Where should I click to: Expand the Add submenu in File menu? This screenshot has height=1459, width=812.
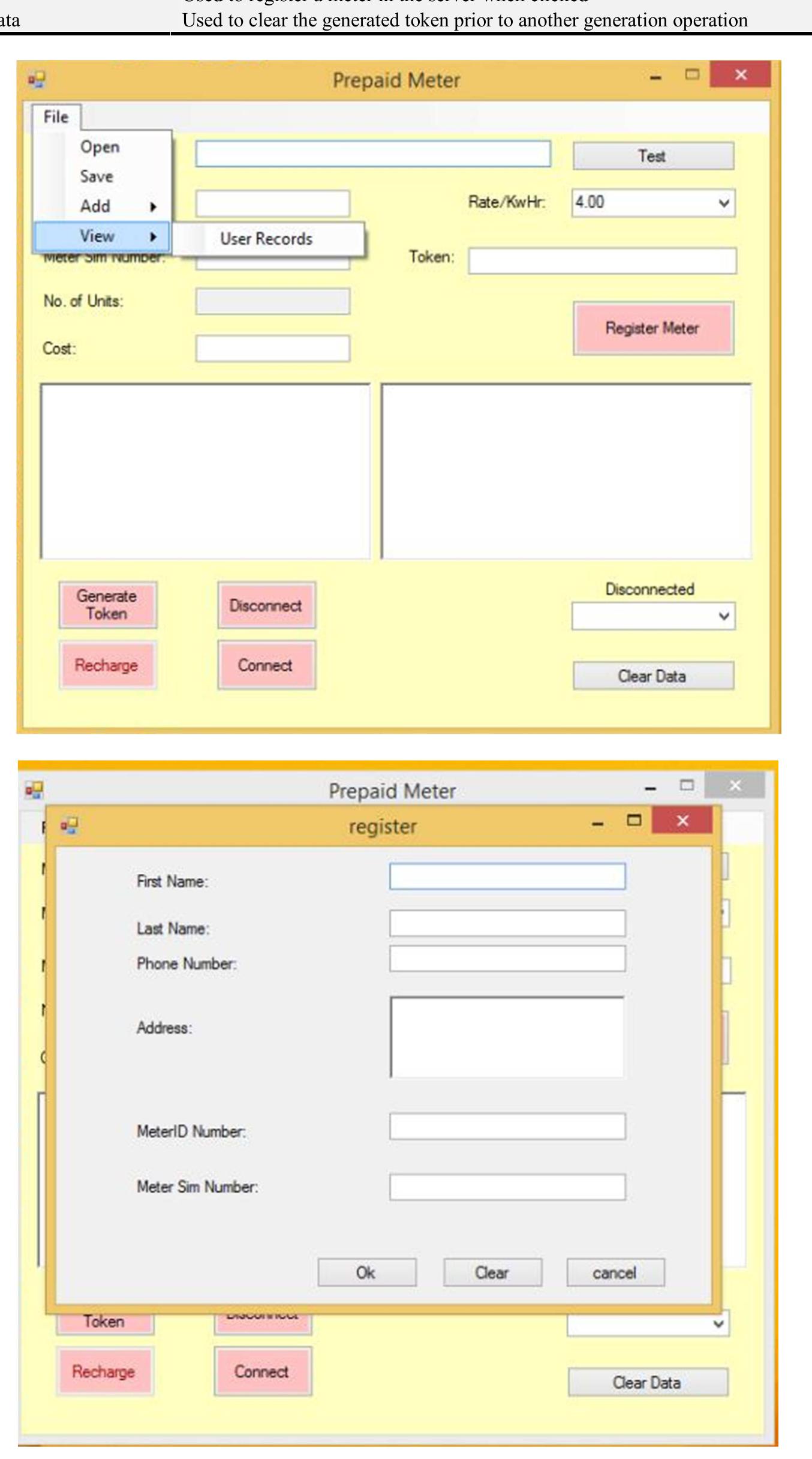pyautogui.click(x=102, y=206)
